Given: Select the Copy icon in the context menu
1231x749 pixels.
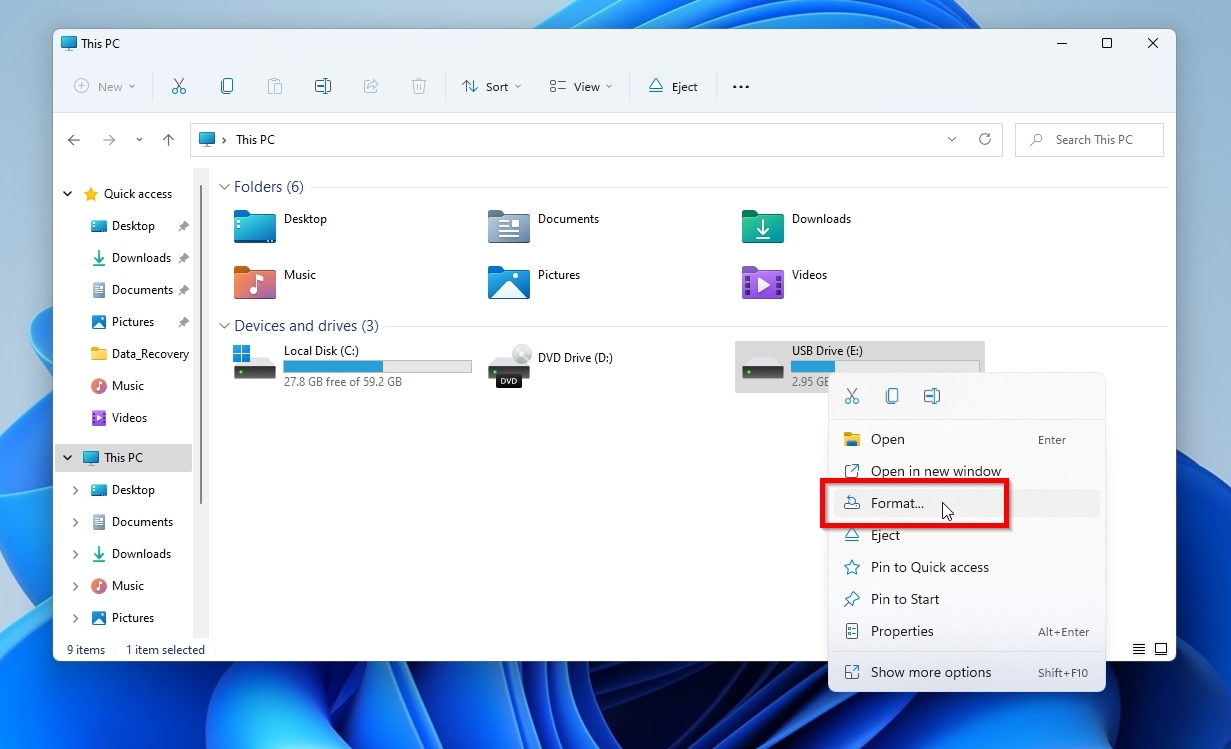Looking at the screenshot, I should (x=892, y=396).
